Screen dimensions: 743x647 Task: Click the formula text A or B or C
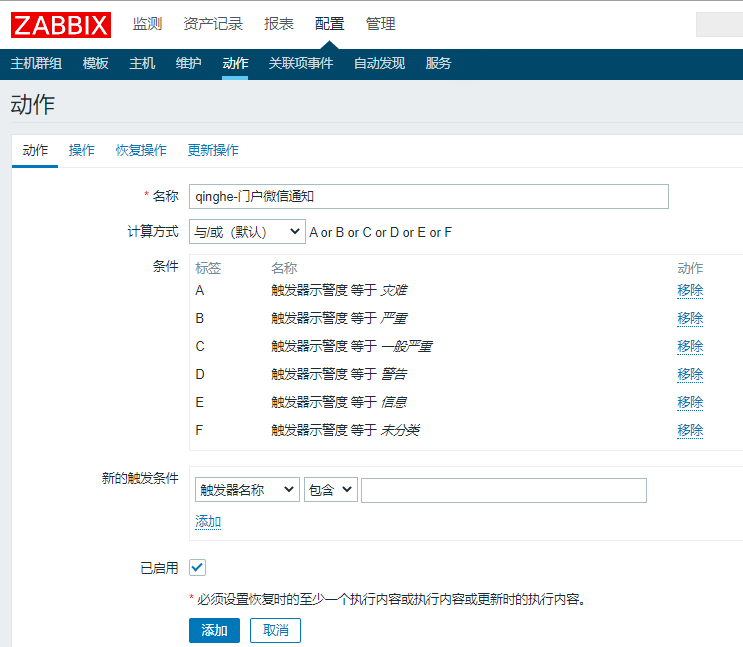(x=381, y=232)
